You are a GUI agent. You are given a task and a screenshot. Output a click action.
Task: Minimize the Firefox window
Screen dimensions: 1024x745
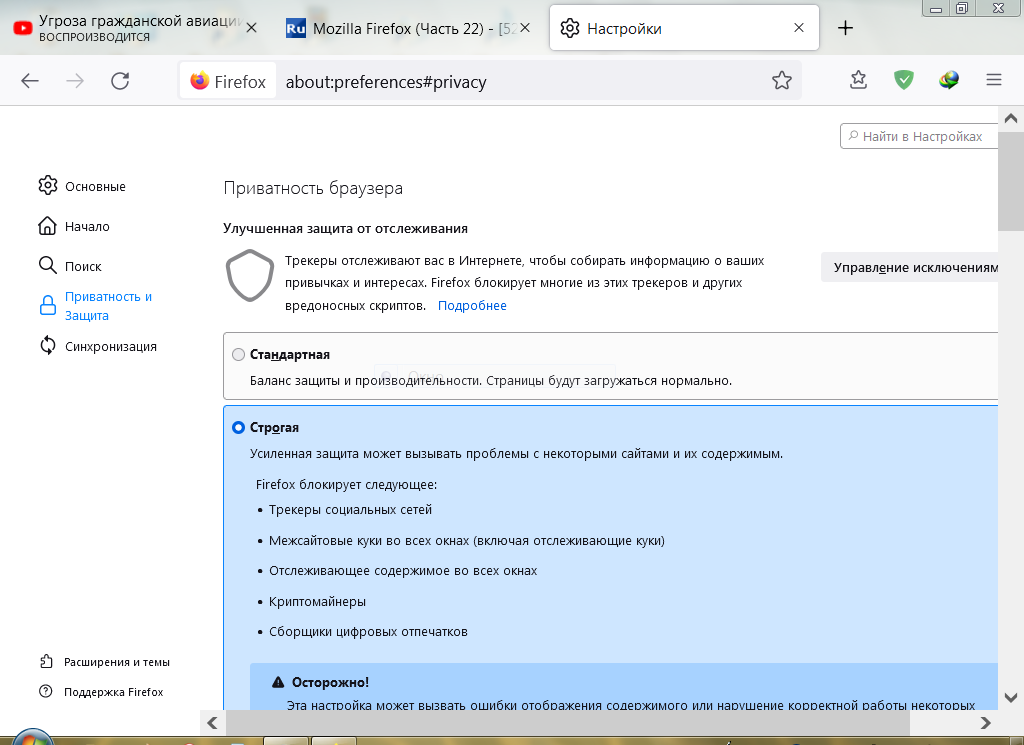(x=936, y=9)
